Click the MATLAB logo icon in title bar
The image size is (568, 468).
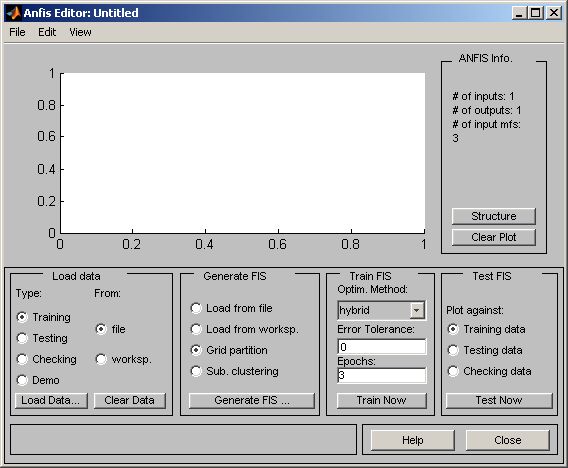[13, 13]
